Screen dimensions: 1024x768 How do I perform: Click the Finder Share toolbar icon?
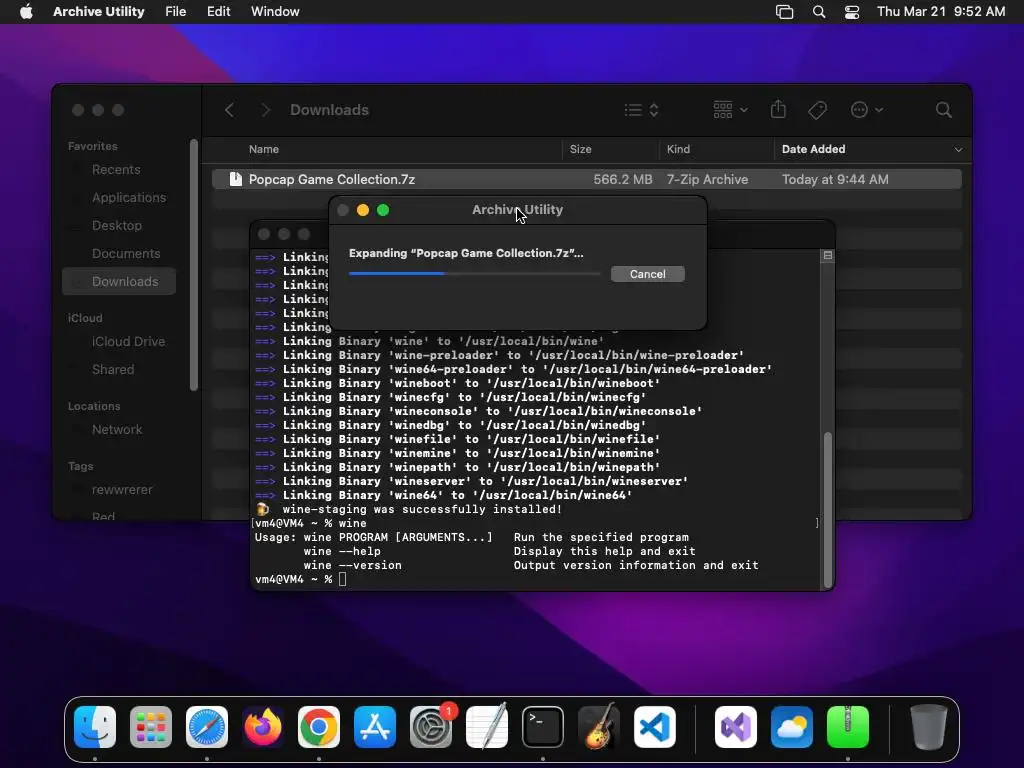coord(778,109)
